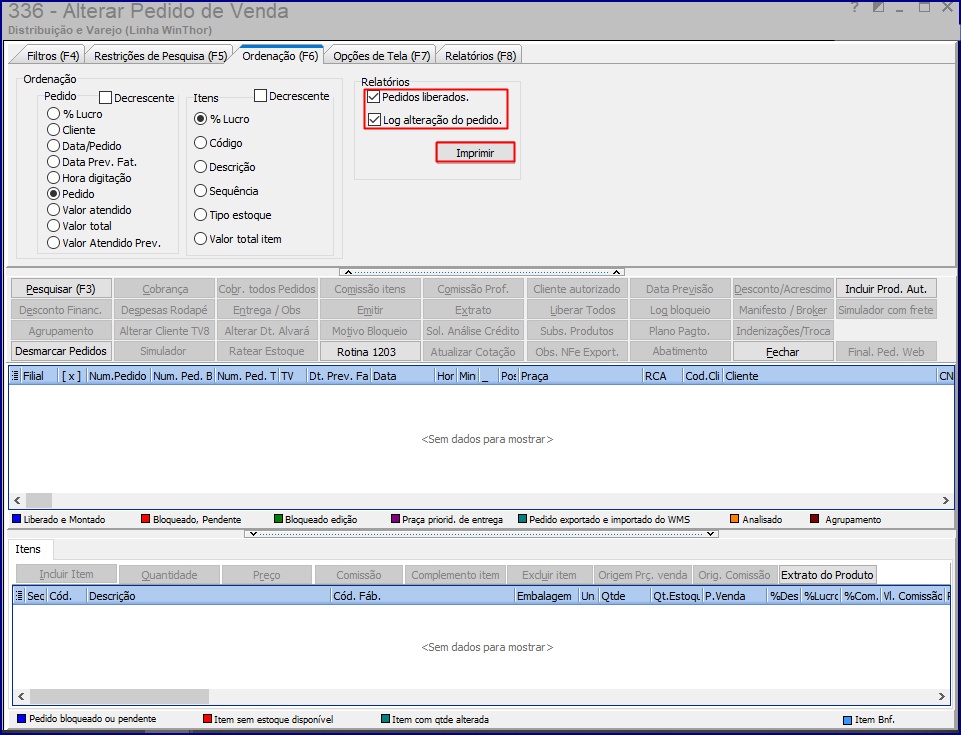This screenshot has width=961, height=735.
Task: Select Itens Descrição ordering radio
Action: tap(200, 167)
